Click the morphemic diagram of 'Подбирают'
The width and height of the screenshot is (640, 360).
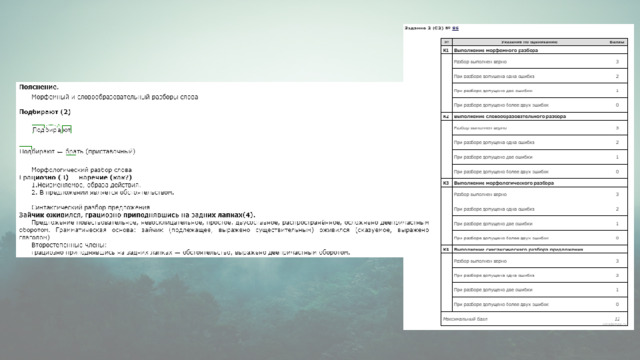click(x=52, y=129)
